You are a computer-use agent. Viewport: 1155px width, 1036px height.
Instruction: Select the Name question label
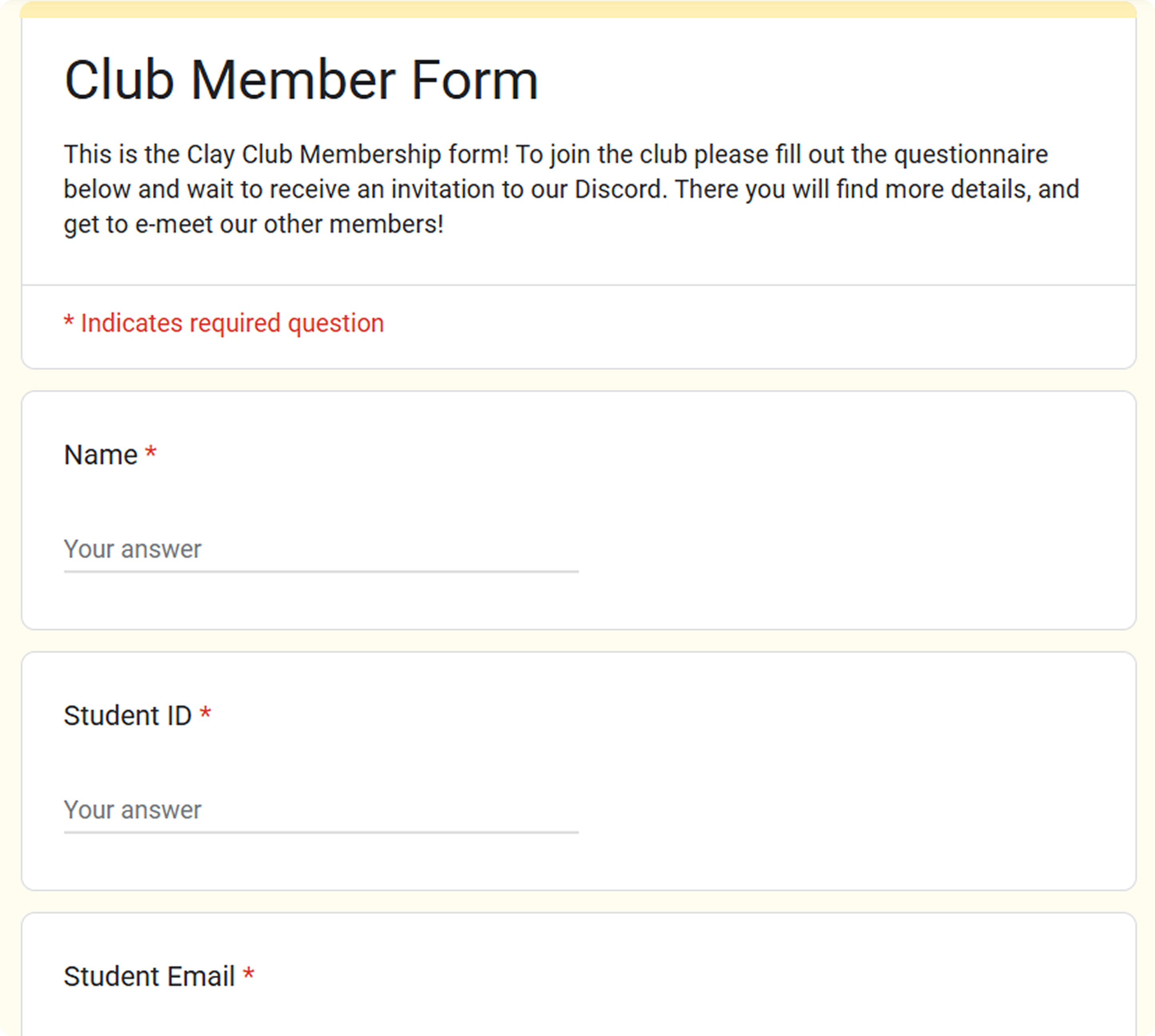[x=103, y=454]
